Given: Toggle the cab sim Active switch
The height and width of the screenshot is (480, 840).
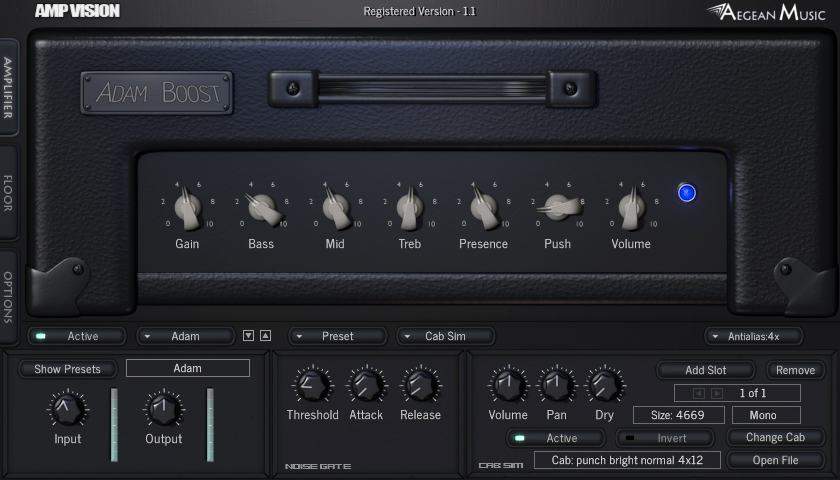Looking at the screenshot, I should pyautogui.click(x=555, y=438).
